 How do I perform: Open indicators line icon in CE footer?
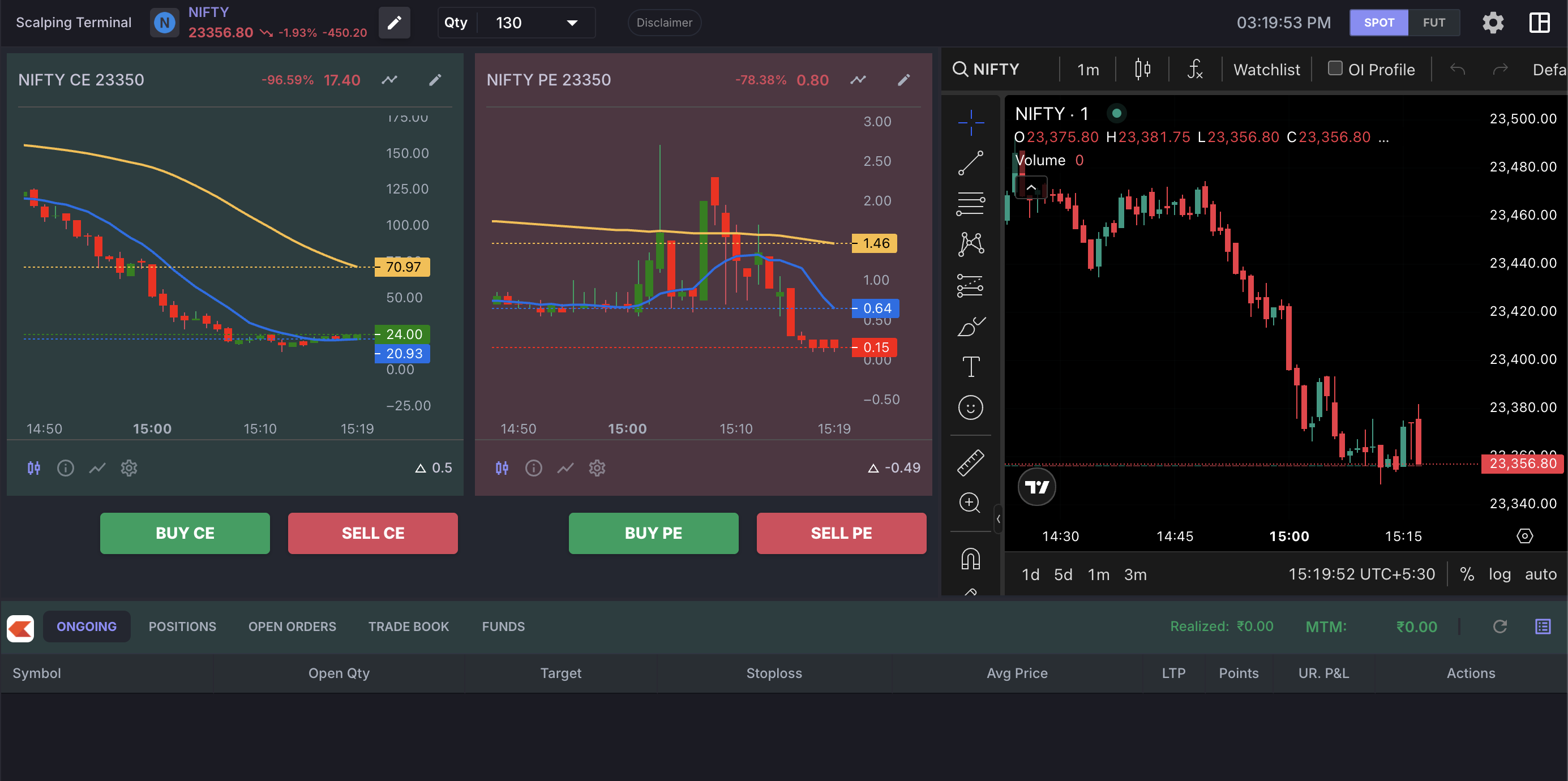[97, 467]
